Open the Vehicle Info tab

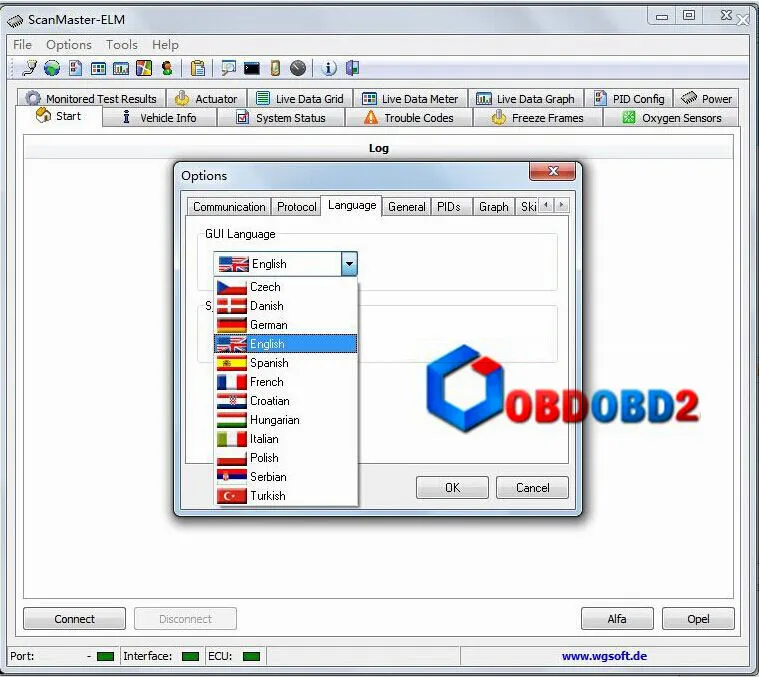tap(159, 118)
